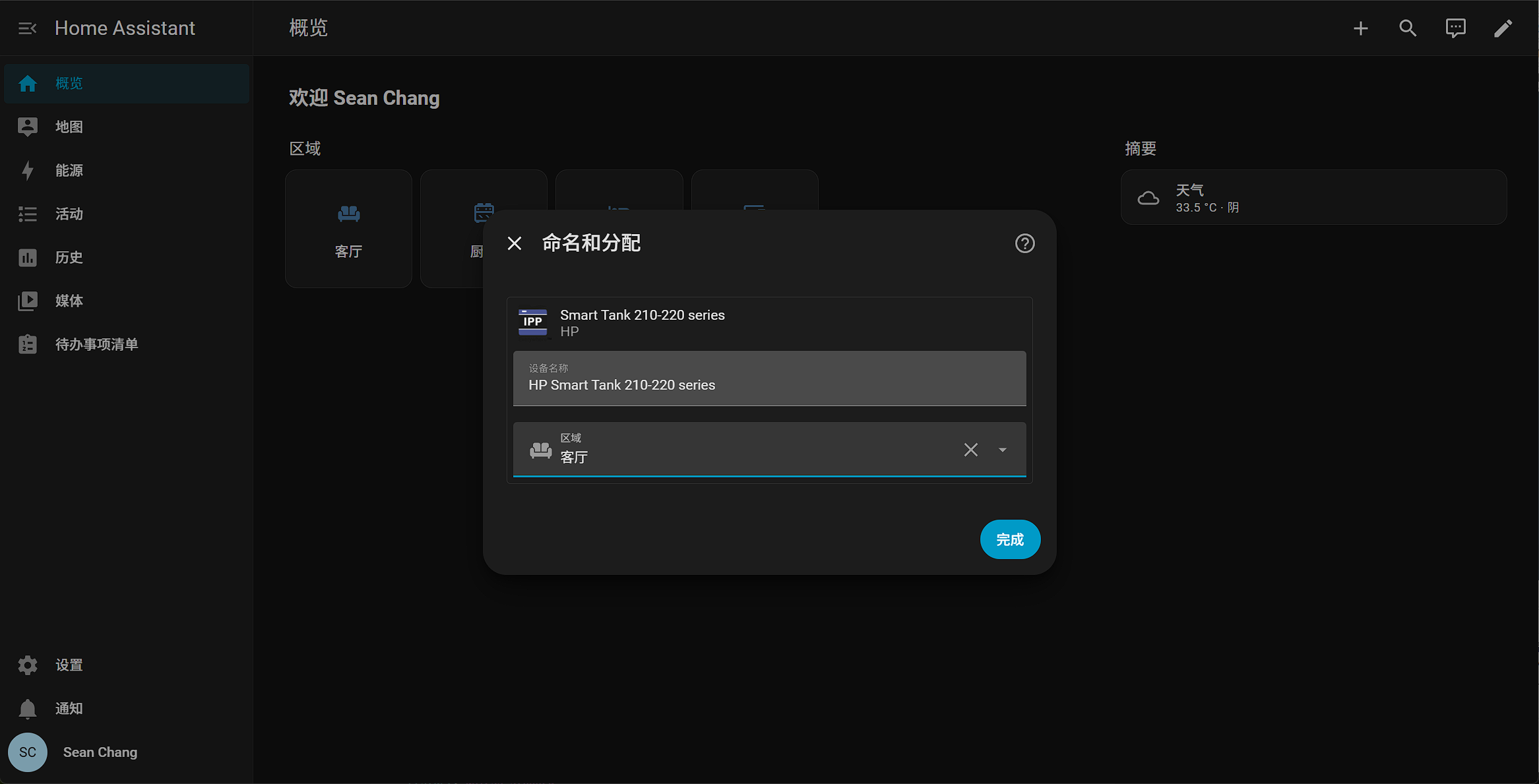
Task: Open the 媒体 media sidebar item
Action: click(x=127, y=301)
